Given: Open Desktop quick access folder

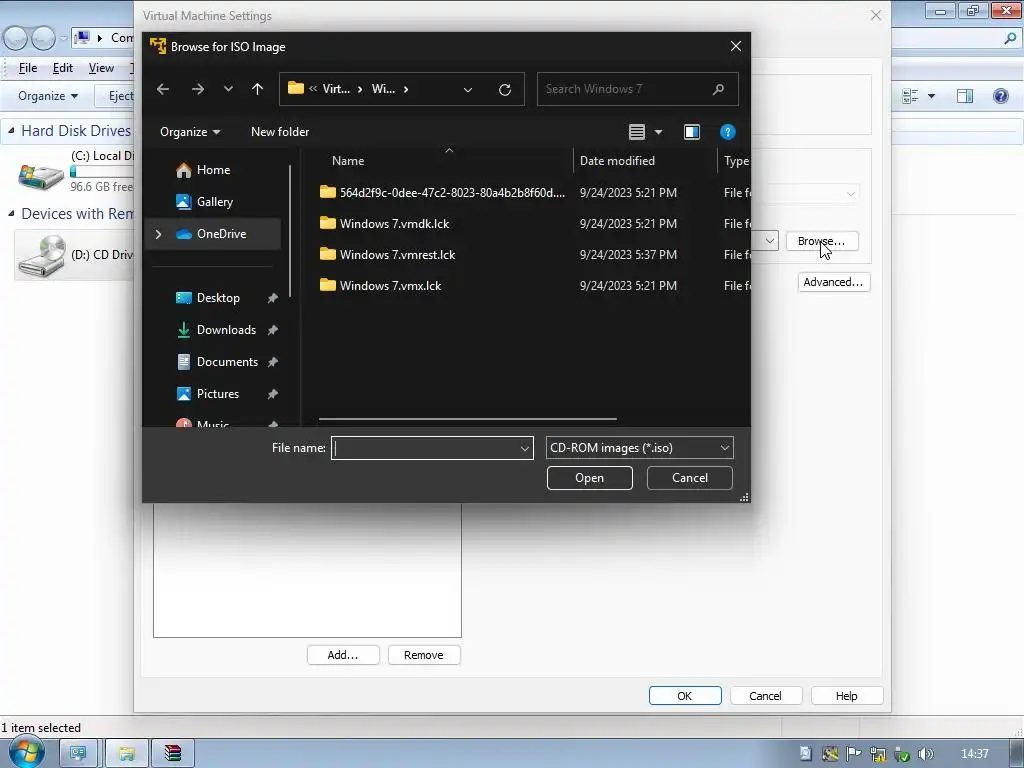Looking at the screenshot, I should click(218, 298).
